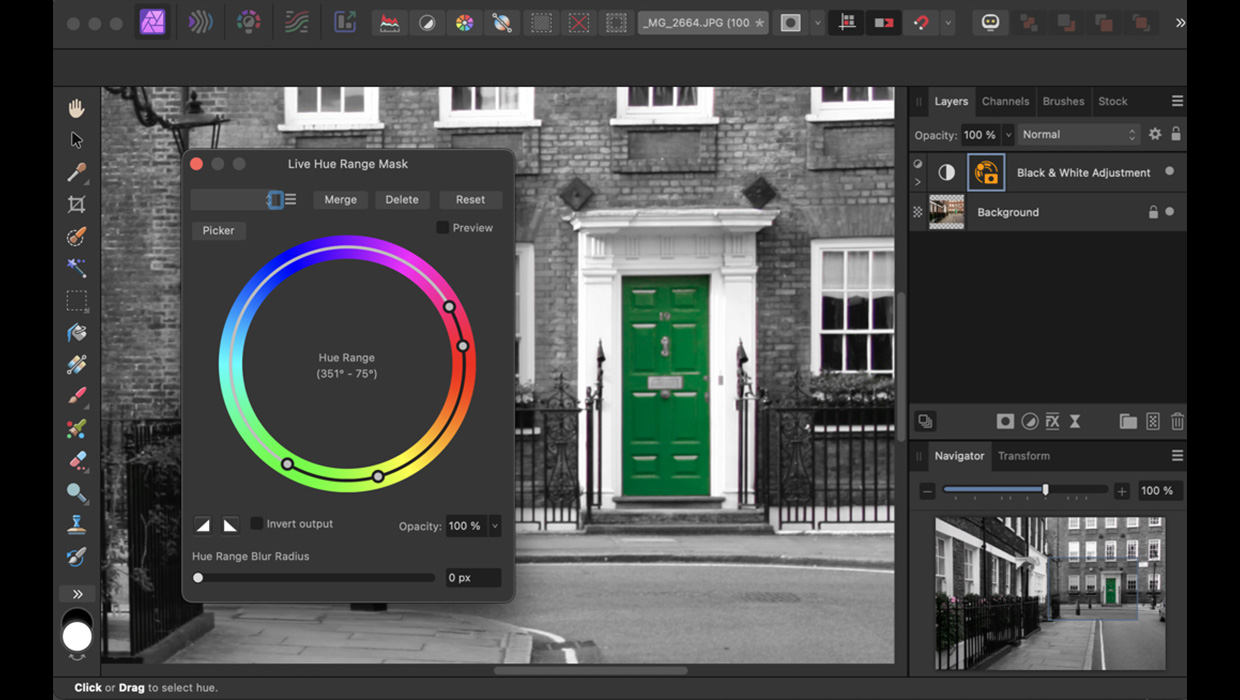1240x700 pixels.
Task: Click Select All toolbar icon
Action: (x=541, y=22)
